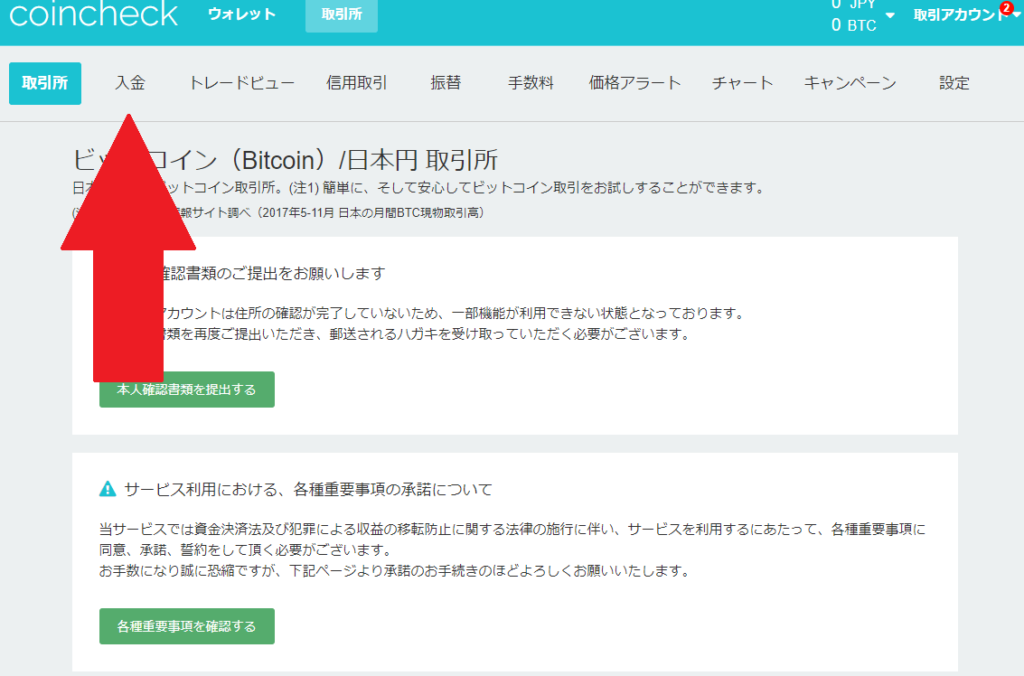This screenshot has height=676, width=1024.
Task: Click the サービス利用における、各種重要事項の承諾について heading
Action: [308, 489]
